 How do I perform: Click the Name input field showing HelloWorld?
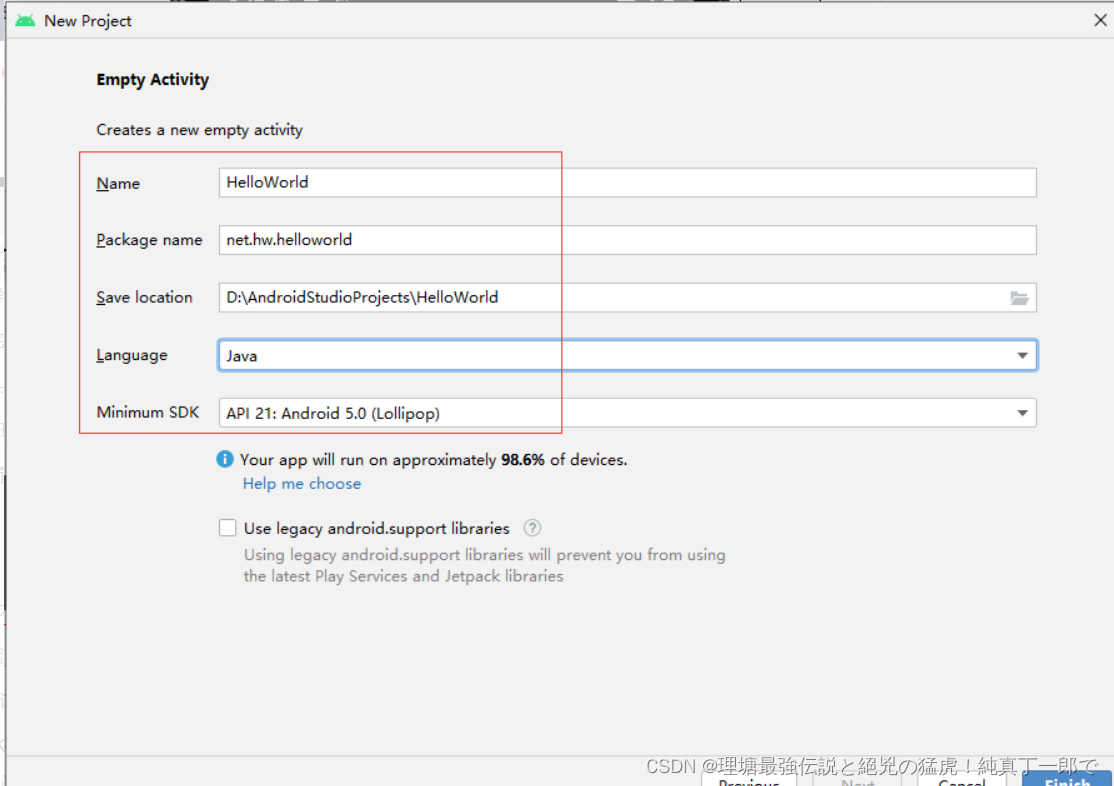coord(628,182)
